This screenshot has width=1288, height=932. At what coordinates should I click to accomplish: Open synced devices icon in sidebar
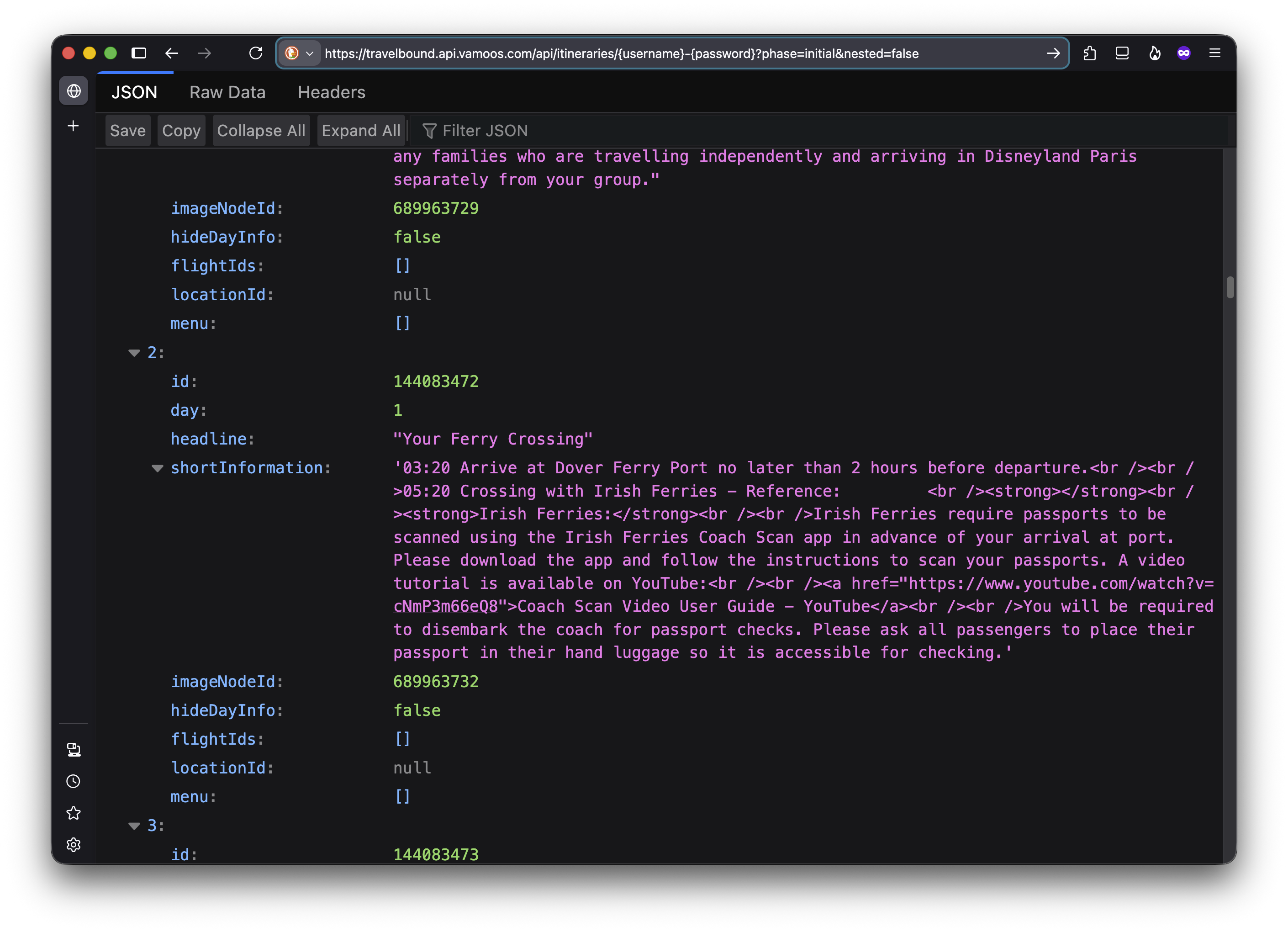coord(73,750)
